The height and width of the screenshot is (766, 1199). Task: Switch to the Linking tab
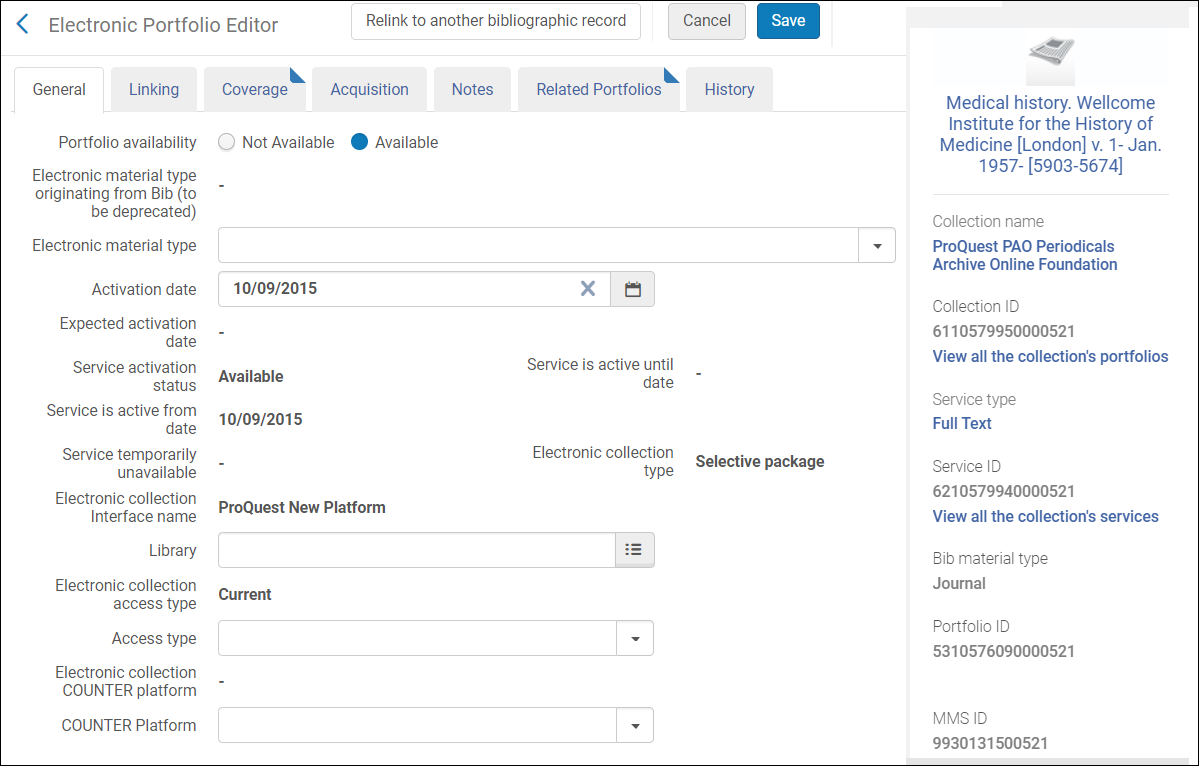pos(154,89)
